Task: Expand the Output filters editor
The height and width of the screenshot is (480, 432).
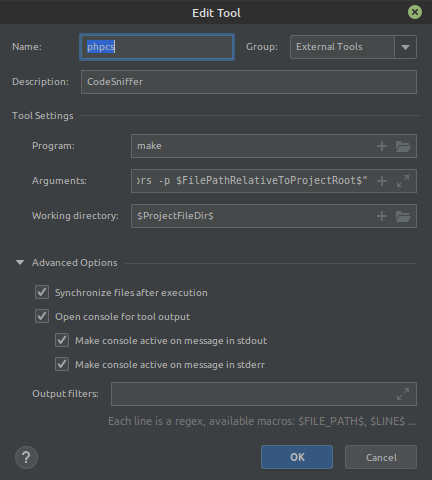Action: (x=403, y=394)
